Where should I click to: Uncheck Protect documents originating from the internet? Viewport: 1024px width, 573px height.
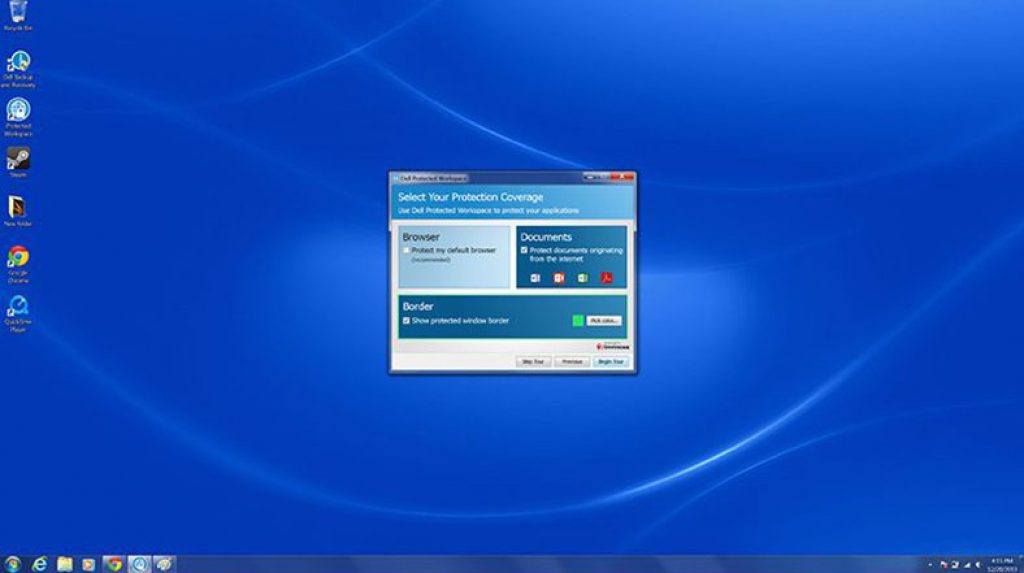[524, 250]
